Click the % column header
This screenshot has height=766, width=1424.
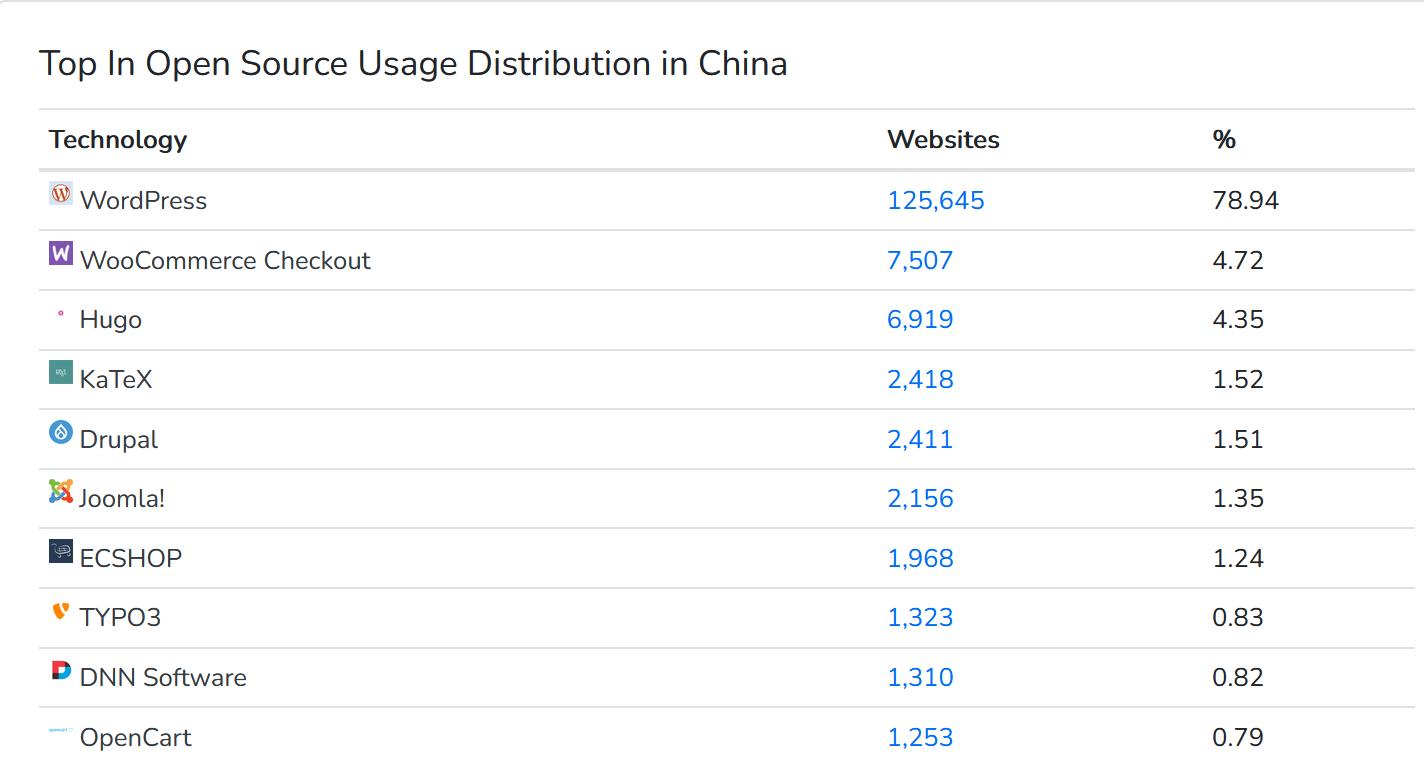tap(1224, 139)
